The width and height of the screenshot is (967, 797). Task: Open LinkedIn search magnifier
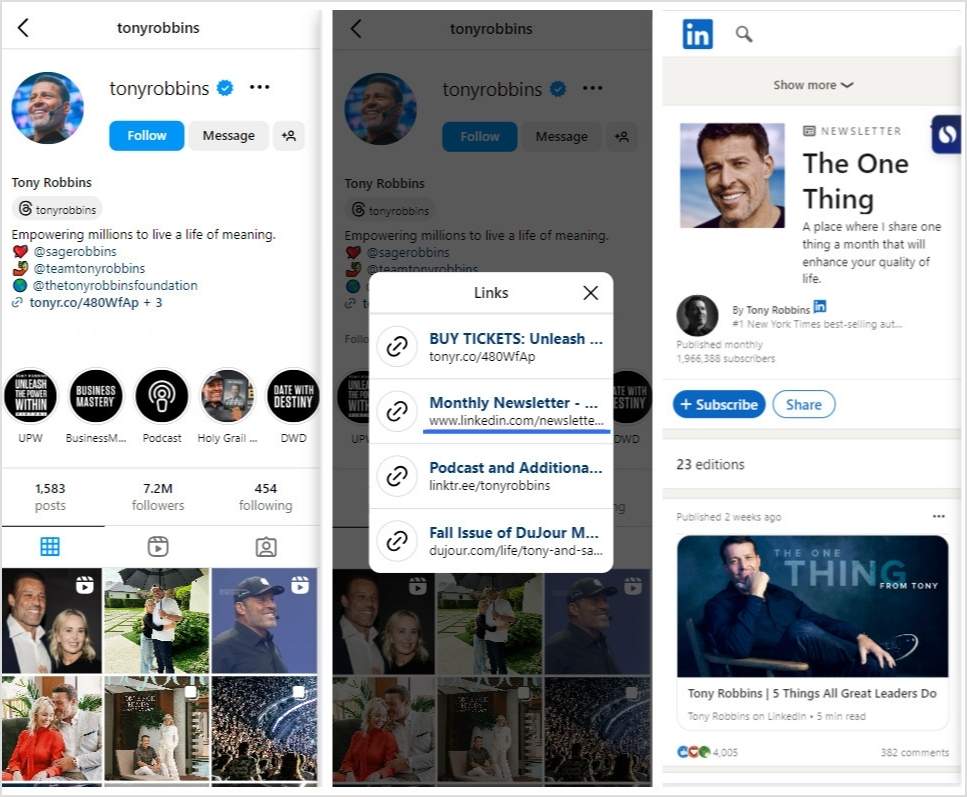744,34
